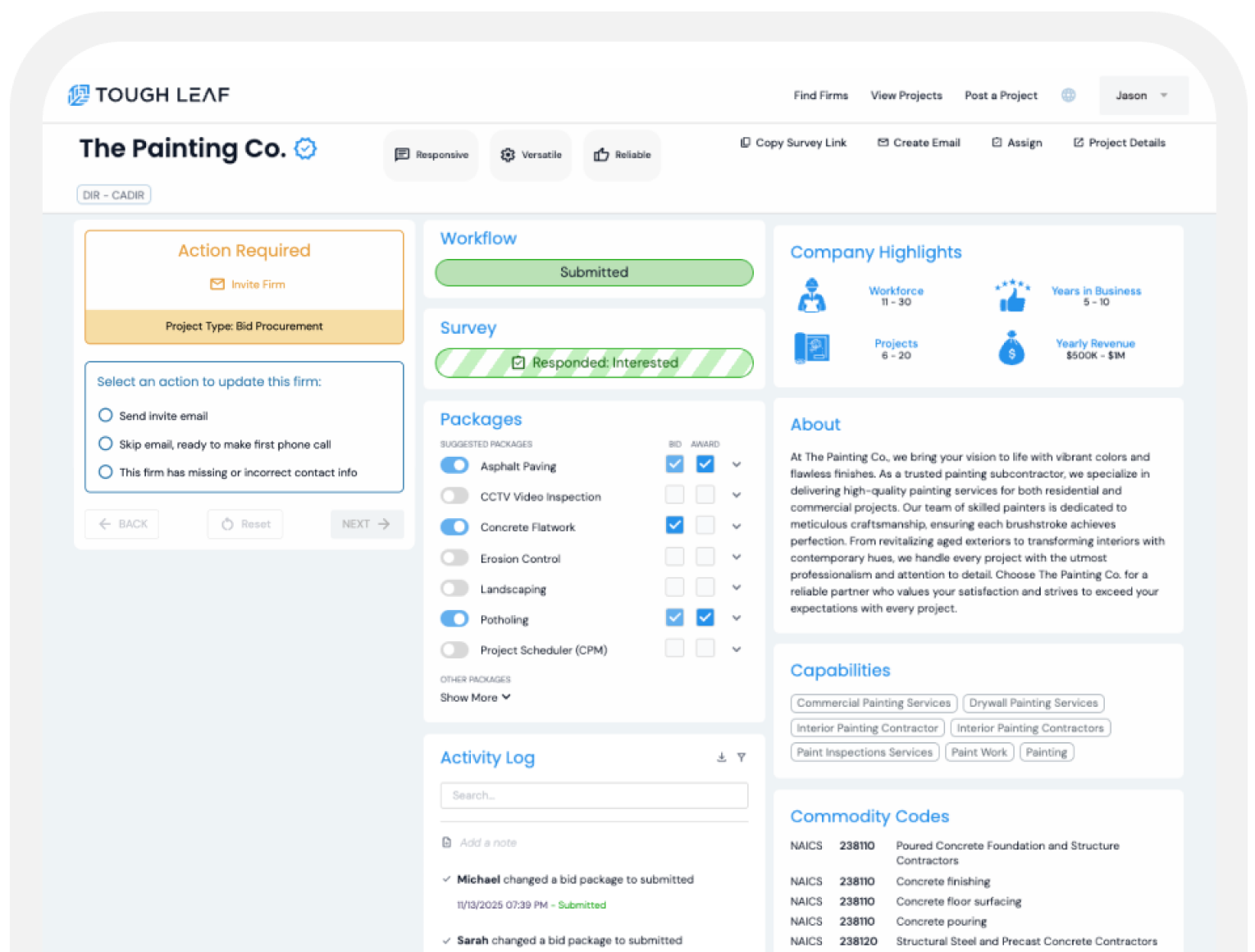Click the Workforce worker icon

(x=811, y=295)
